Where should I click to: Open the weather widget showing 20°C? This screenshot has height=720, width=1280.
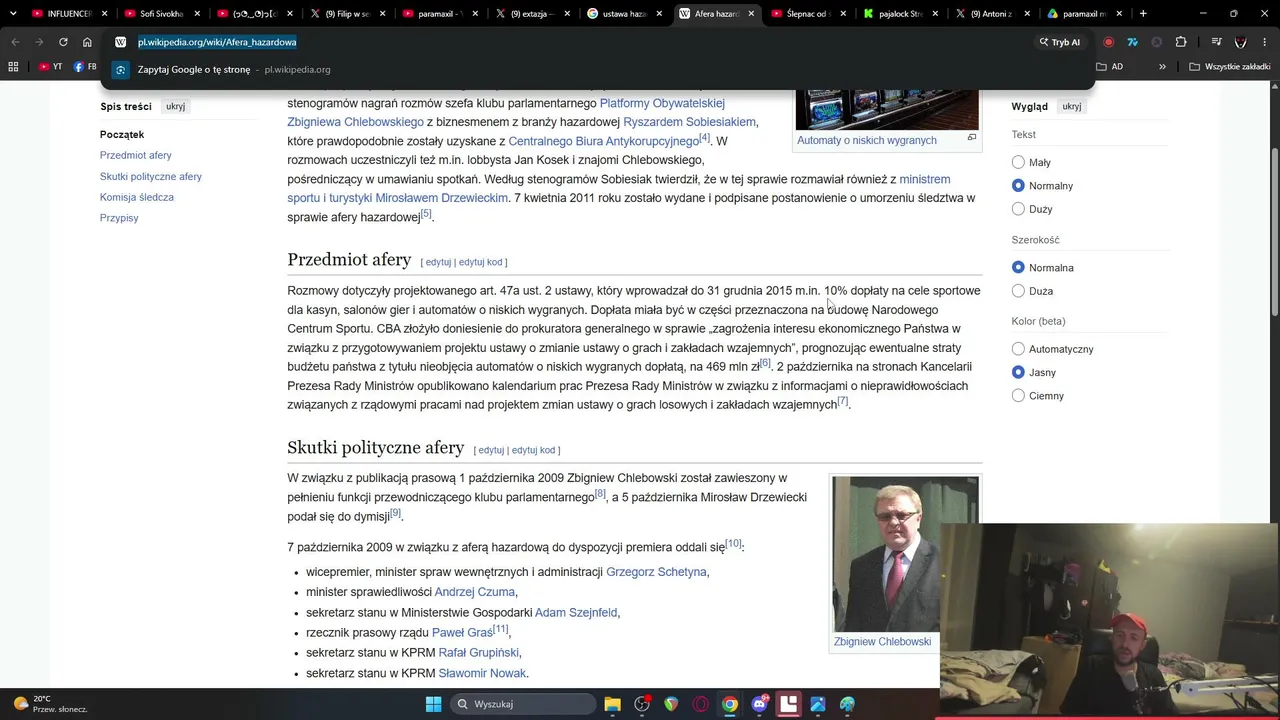click(x=50, y=704)
